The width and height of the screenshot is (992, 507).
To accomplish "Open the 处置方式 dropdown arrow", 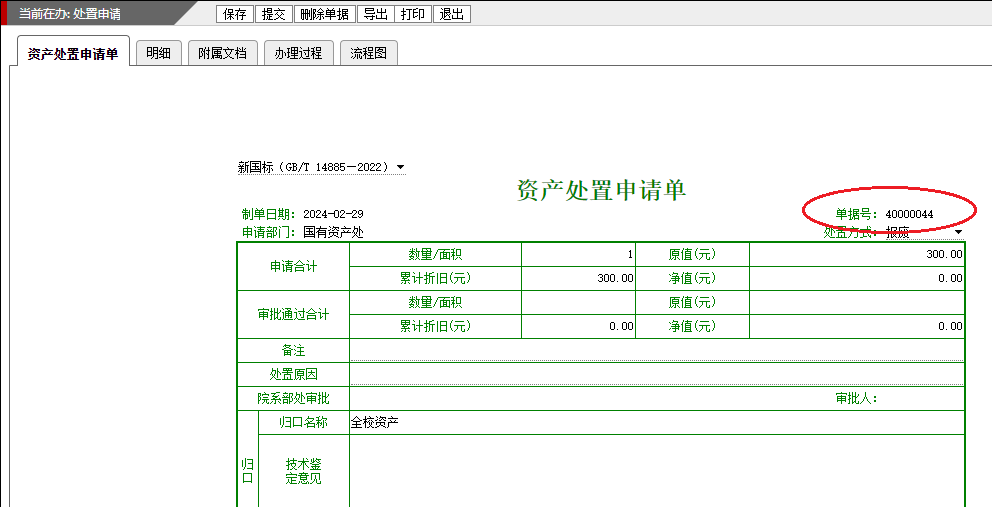I will 958,232.
